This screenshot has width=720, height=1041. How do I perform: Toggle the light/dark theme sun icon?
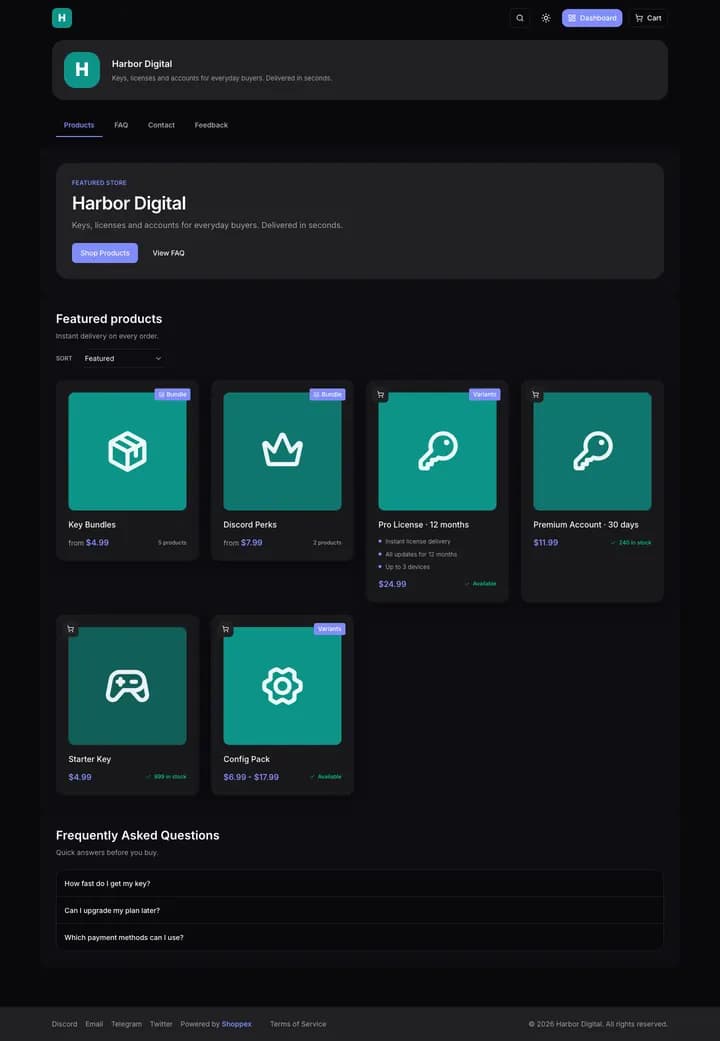point(545,18)
